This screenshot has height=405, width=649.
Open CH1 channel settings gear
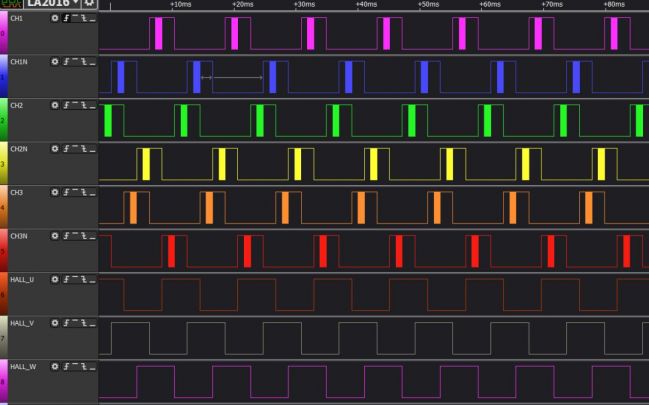[55, 18]
